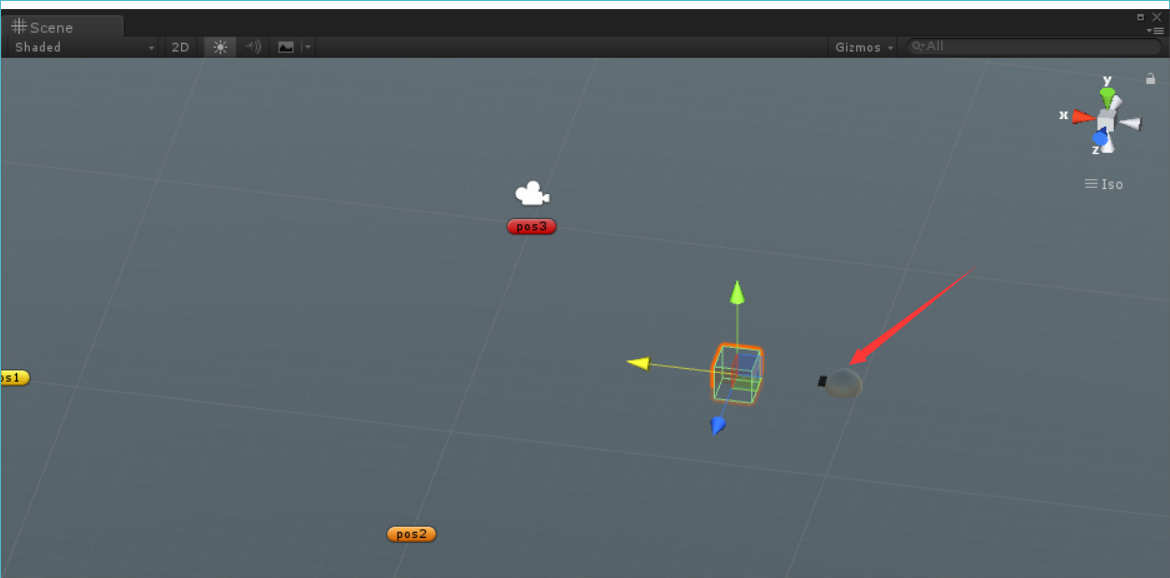1170x578 pixels.
Task: Open the Scene panel options menu
Action: click(1154, 31)
